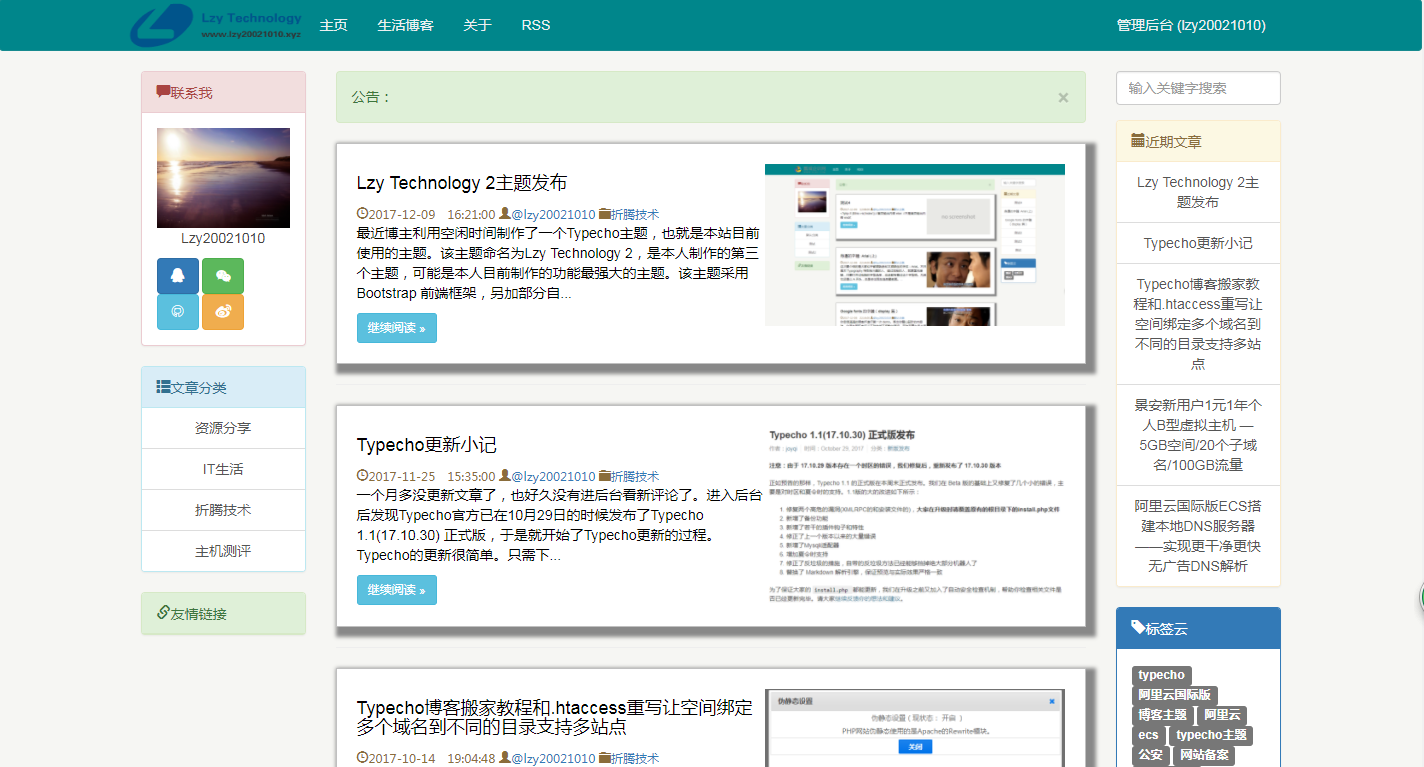Click the sunset avatar photo
The width and height of the screenshot is (1424, 767).
(223, 178)
